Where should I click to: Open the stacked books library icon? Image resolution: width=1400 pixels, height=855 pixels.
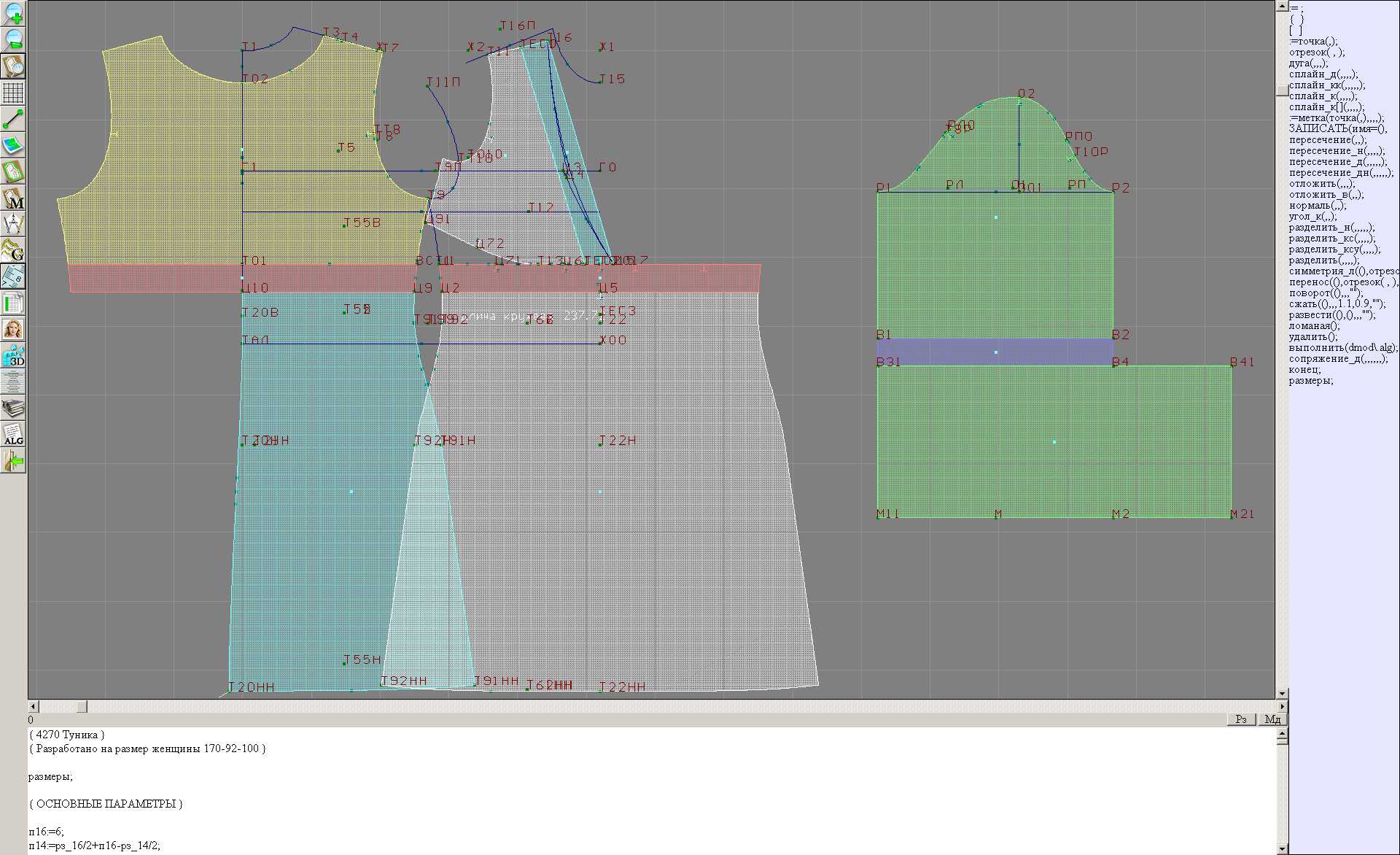coord(13,408)
